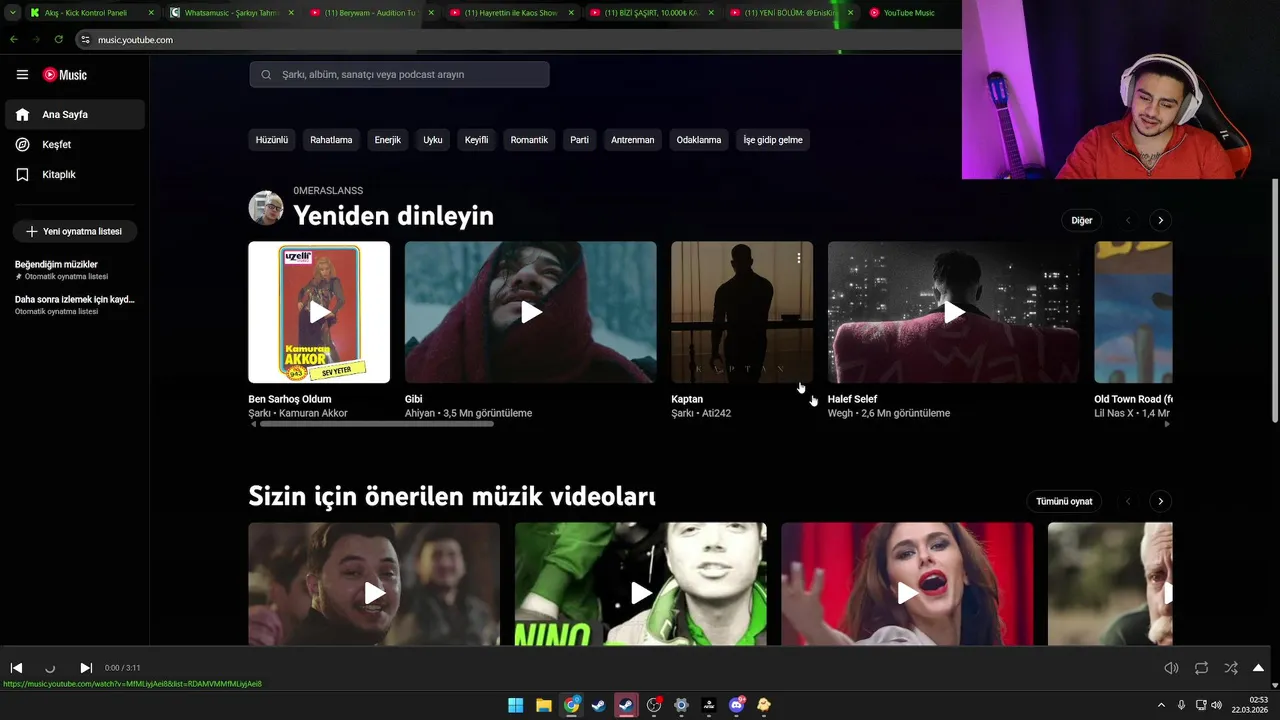Screen dimensions: 1280x720
Task: Select the Rahatlama mood chip
Action: [x=331, y=140]
